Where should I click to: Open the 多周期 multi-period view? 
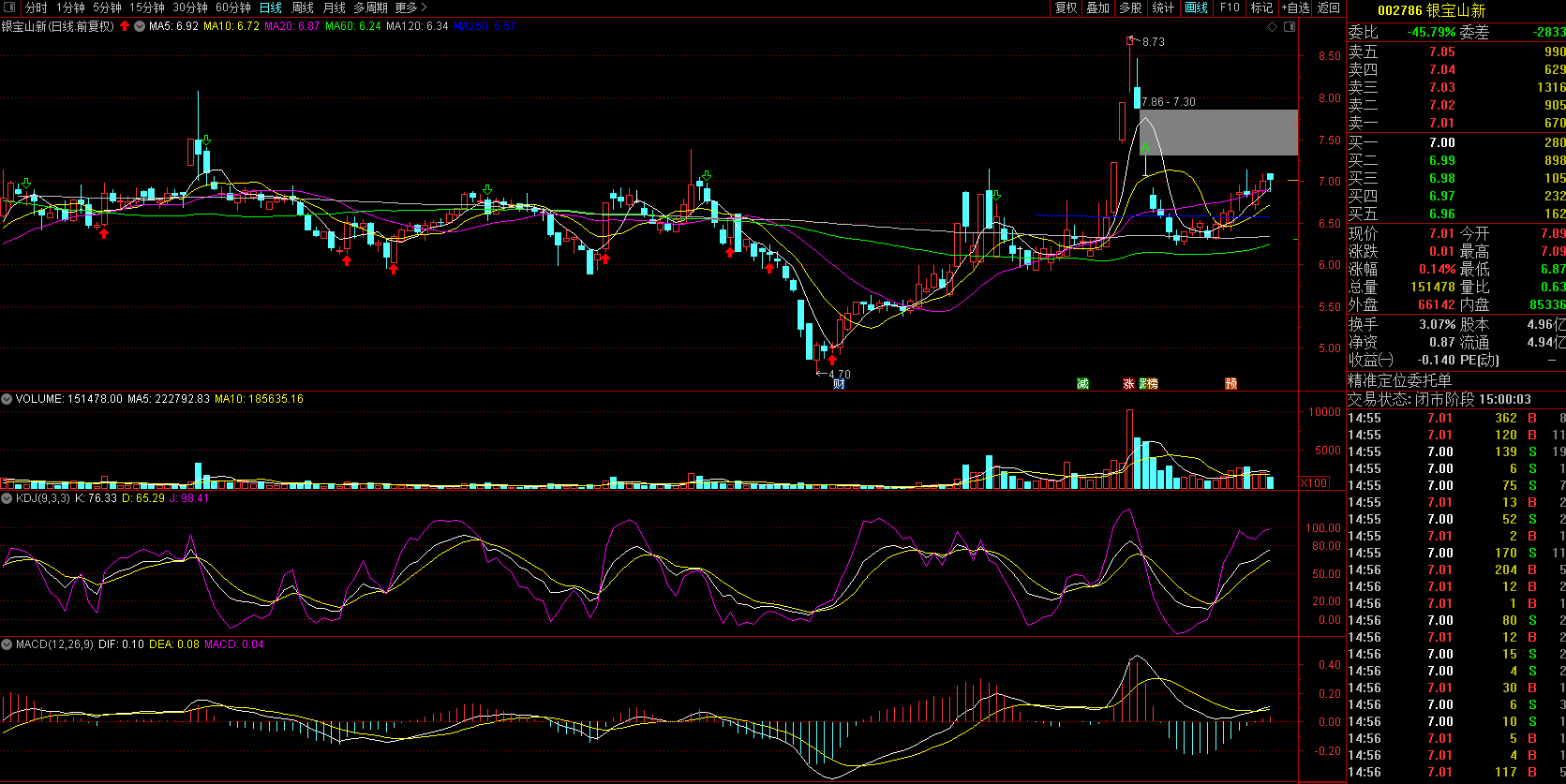[370, 7]
